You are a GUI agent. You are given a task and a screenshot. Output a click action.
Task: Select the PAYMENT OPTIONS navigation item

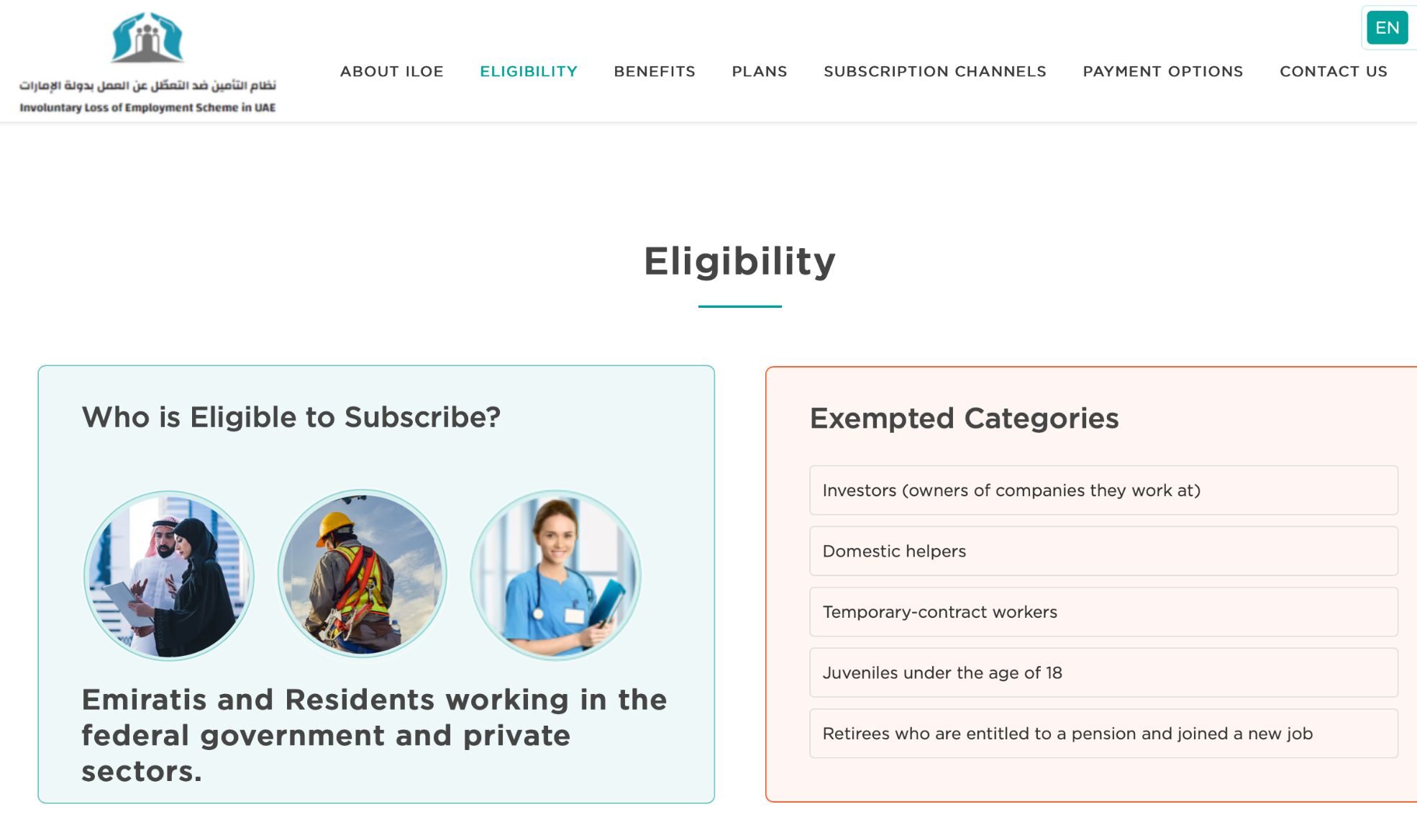tap(1163, 71)
